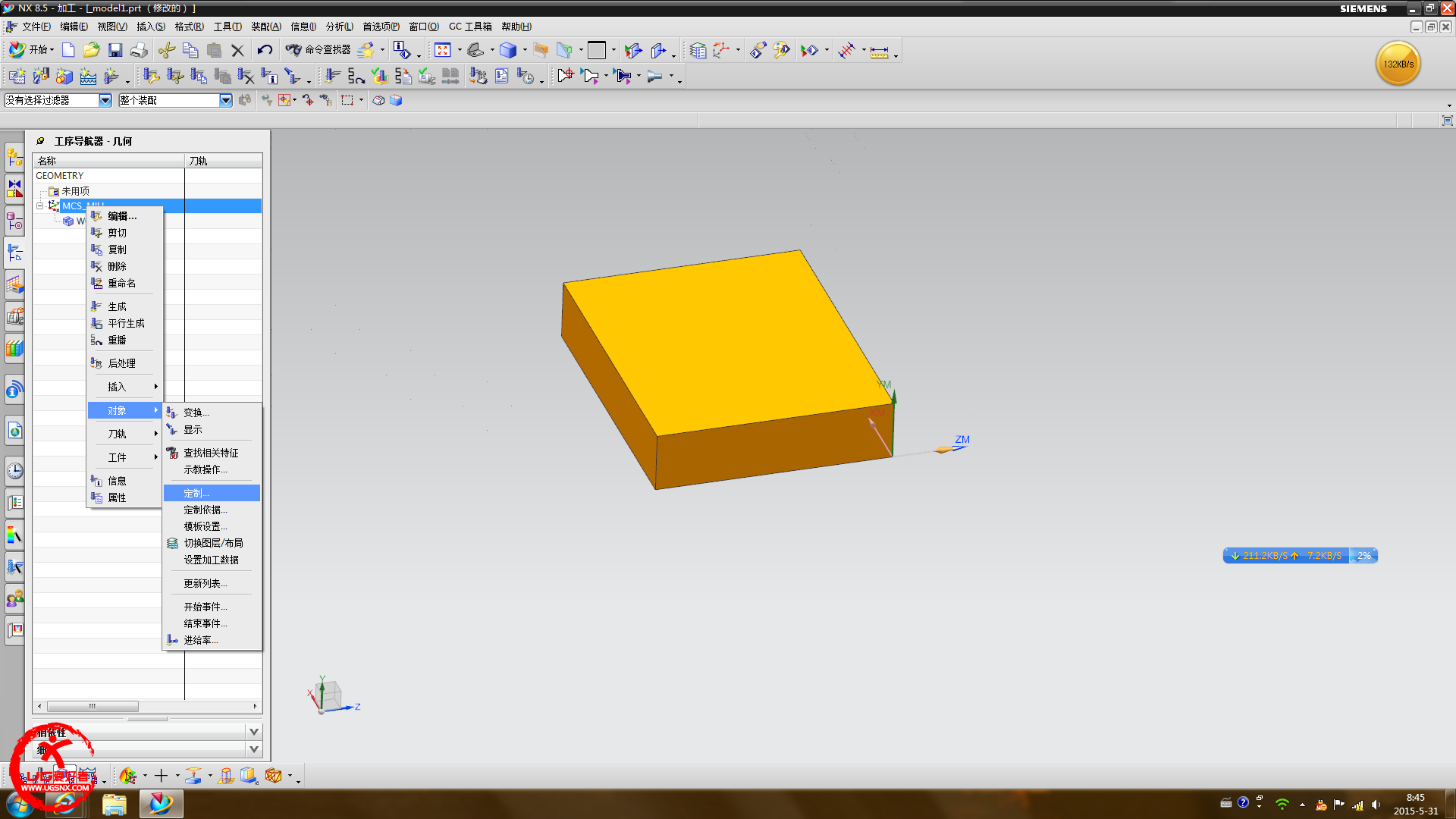Click the 刀轨 column header
This screenshot has height=819, width=1456.
[x=224, y=161]
